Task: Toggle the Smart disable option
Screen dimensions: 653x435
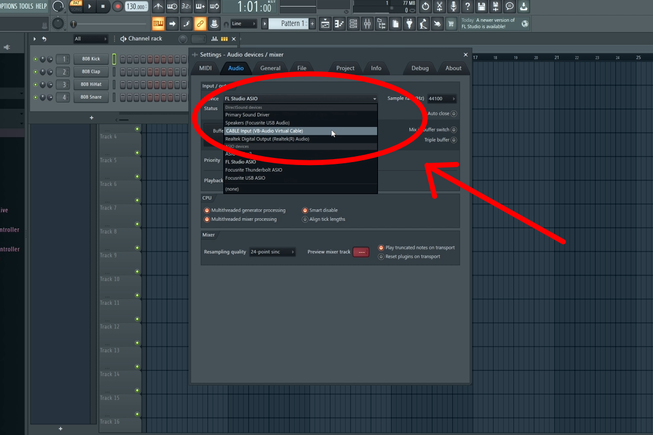Action: point(320,210)
